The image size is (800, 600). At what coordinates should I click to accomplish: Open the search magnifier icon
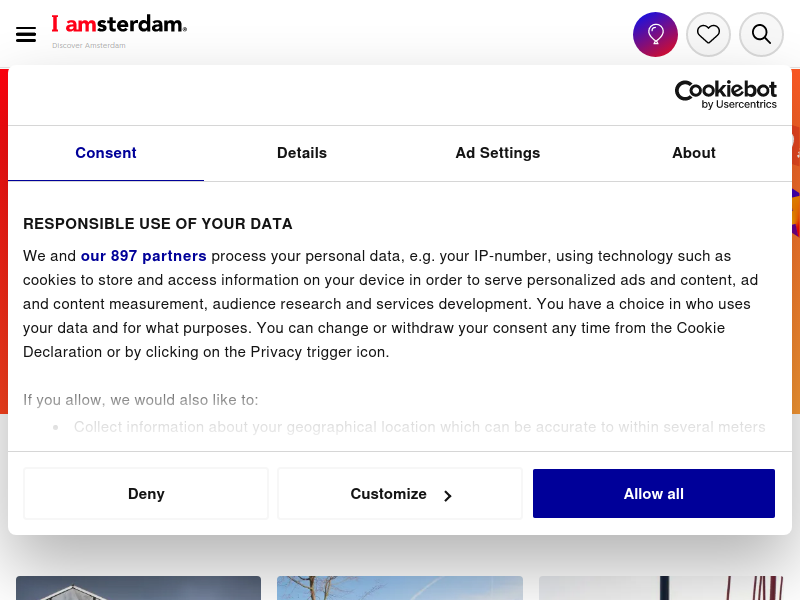click(761, 34)
